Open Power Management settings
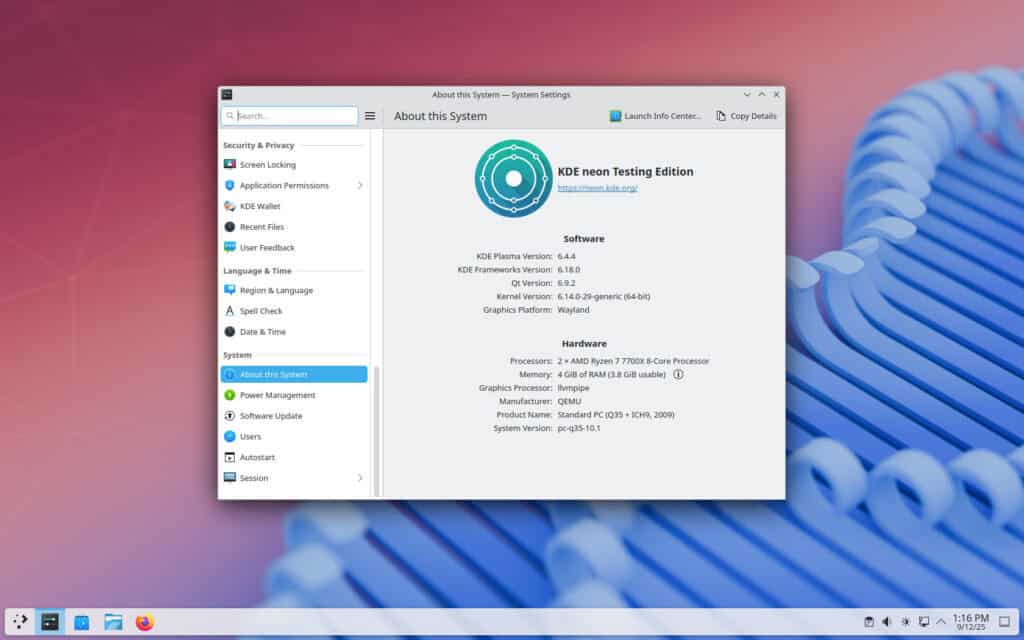Viewport: 1024px width, 640px height. (x=294, y=395)
